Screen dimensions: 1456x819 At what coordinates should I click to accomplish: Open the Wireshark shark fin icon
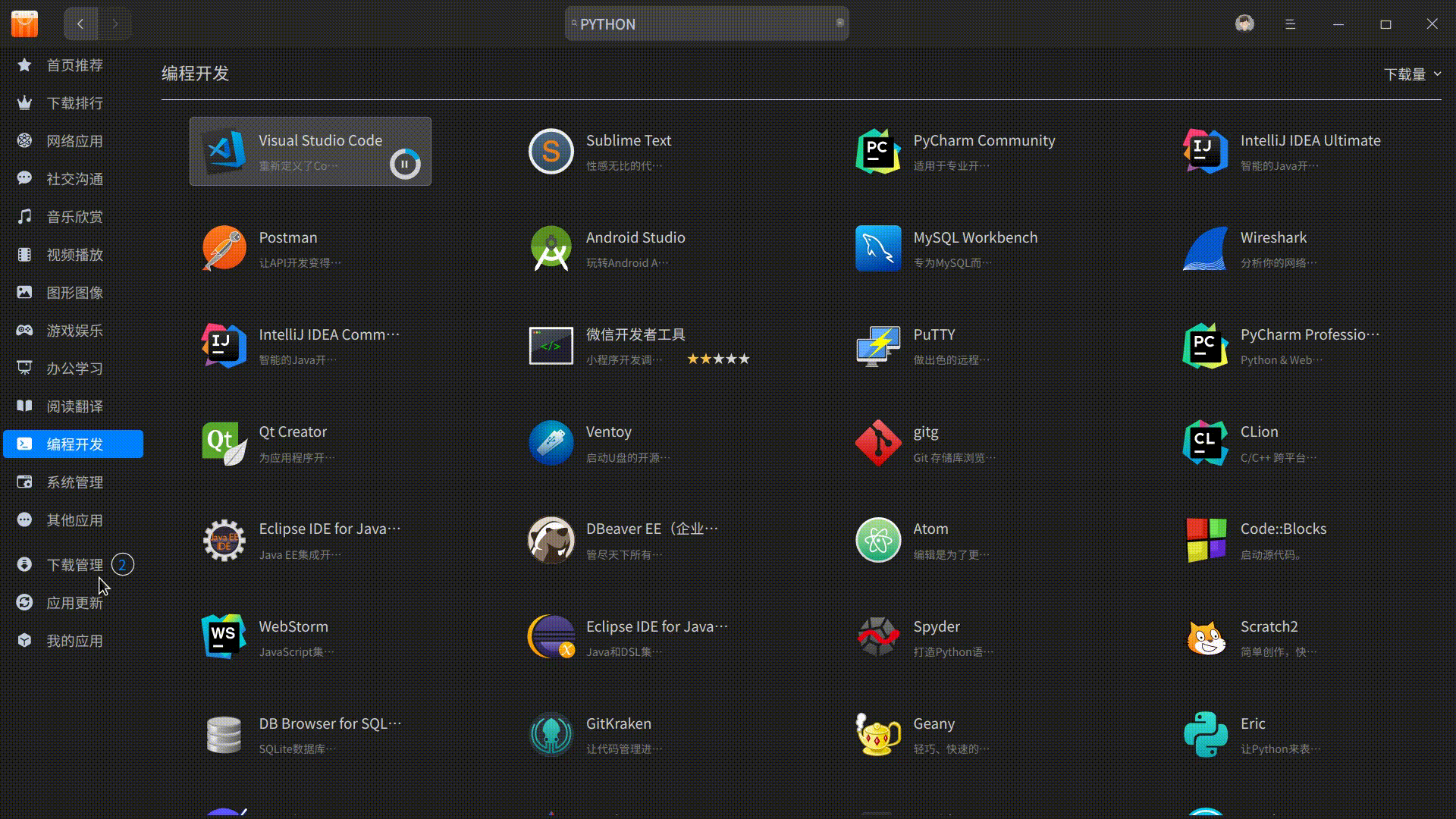pos(1205,248)
